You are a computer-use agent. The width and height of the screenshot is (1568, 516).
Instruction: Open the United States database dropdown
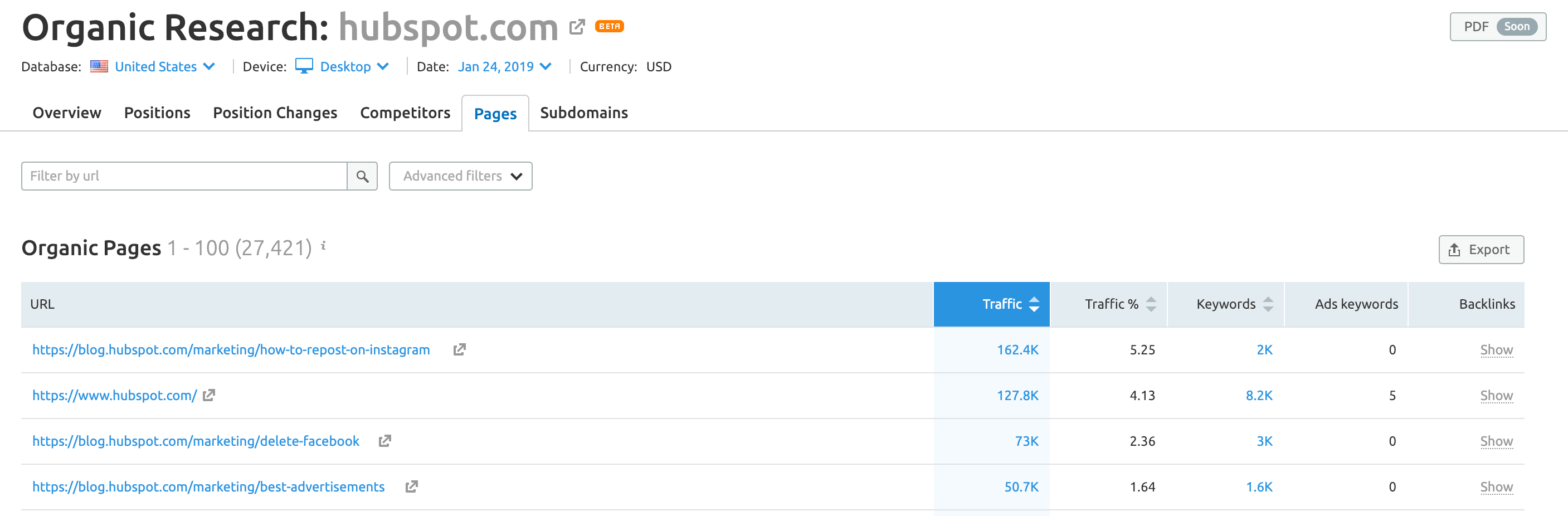pyautogui.click(x=164, y=66)
